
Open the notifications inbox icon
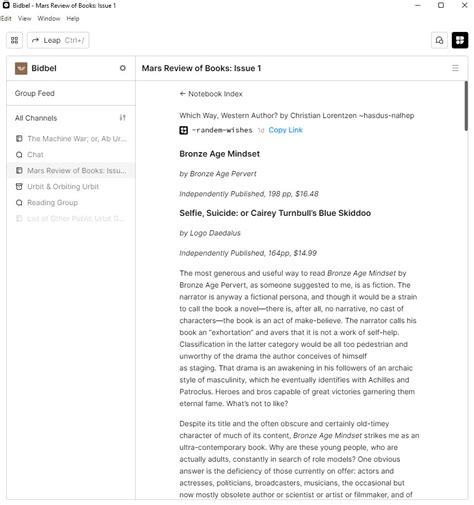439,40
